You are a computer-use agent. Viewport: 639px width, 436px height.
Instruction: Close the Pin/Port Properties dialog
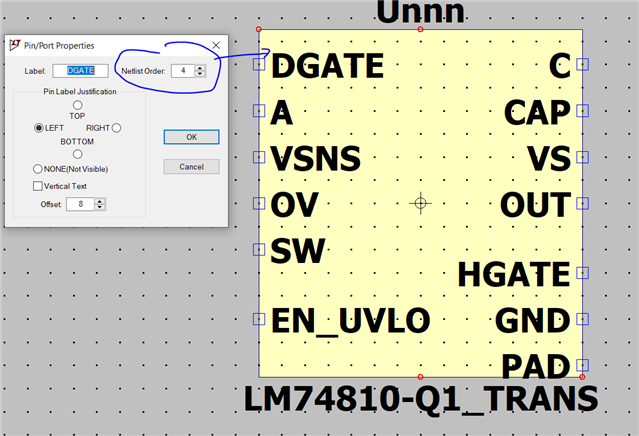pos(216,45)
